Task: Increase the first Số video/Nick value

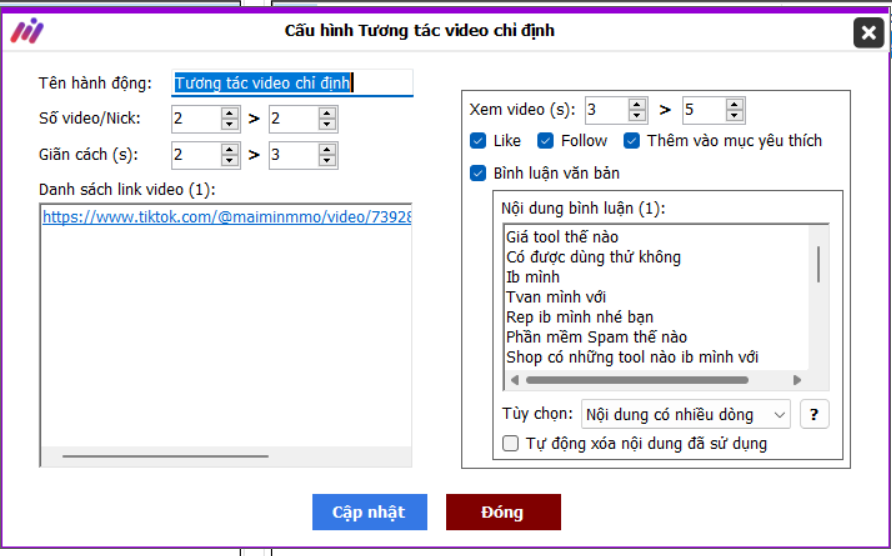Action: pos(230,114)
